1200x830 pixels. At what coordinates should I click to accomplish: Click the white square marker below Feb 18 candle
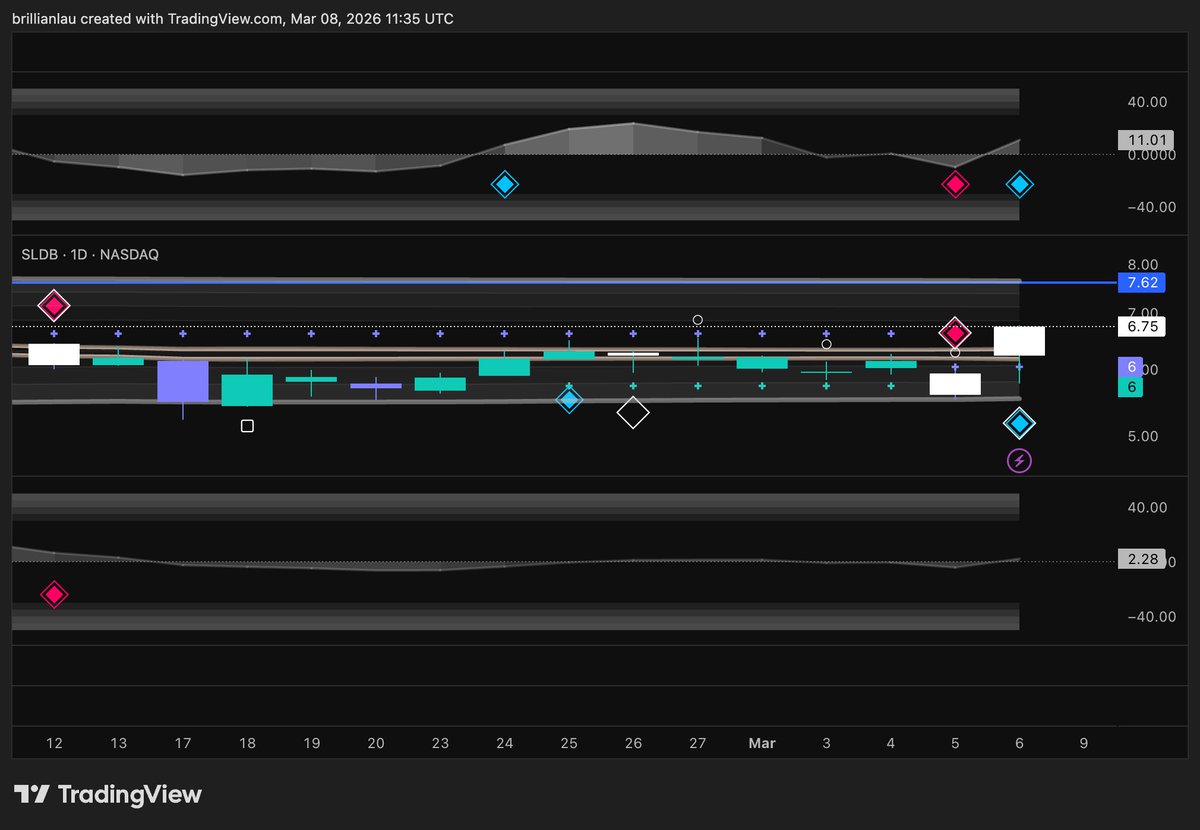pos(247,426)
